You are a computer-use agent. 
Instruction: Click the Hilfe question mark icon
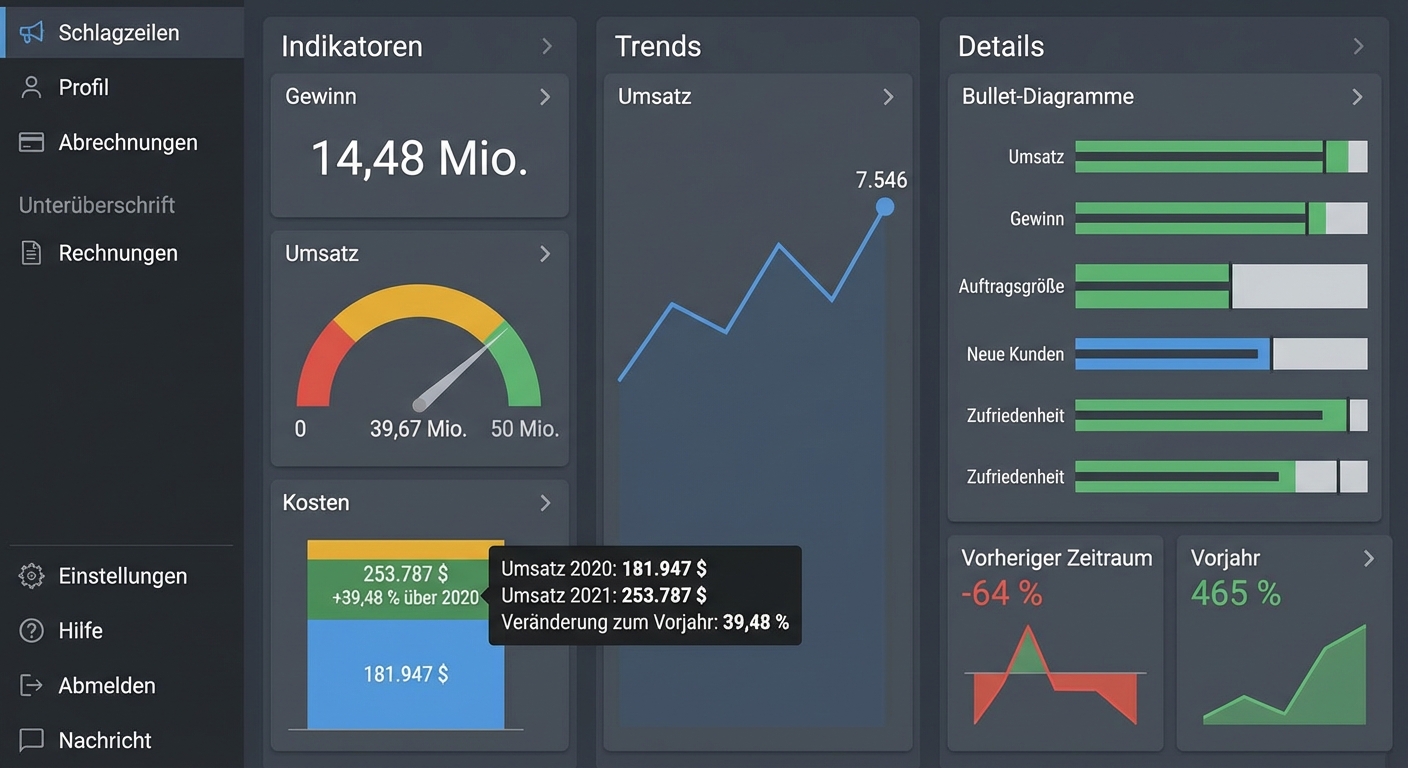(x=32, y=631)
